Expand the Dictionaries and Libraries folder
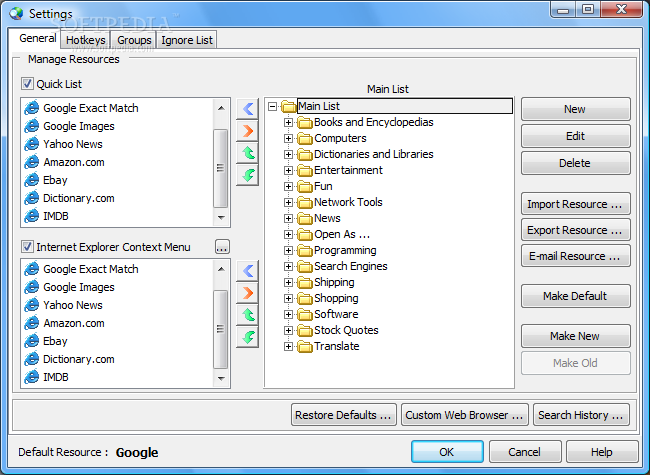Viewport: 650px width, 475px height. click(289, 155)
